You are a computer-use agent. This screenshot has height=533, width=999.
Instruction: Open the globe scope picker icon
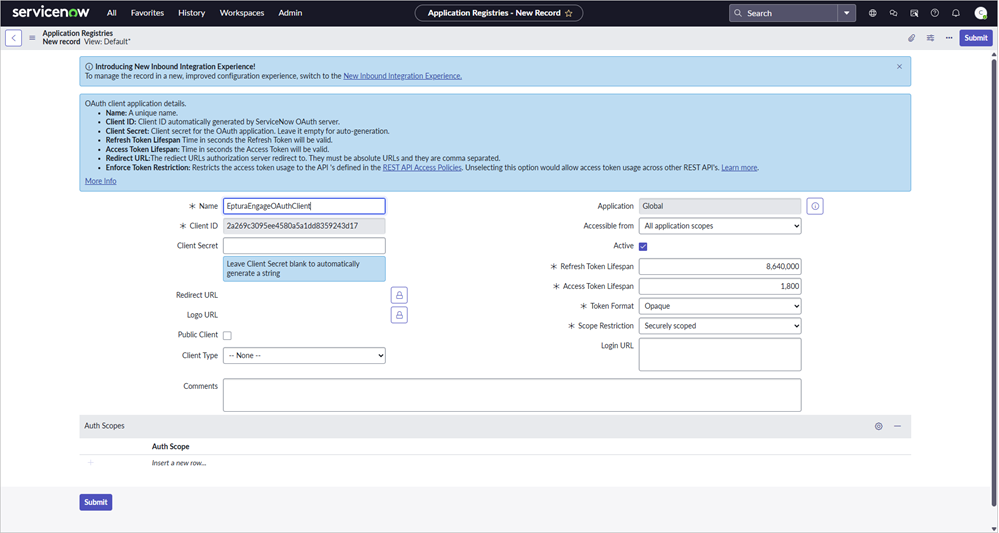(872, 13)
